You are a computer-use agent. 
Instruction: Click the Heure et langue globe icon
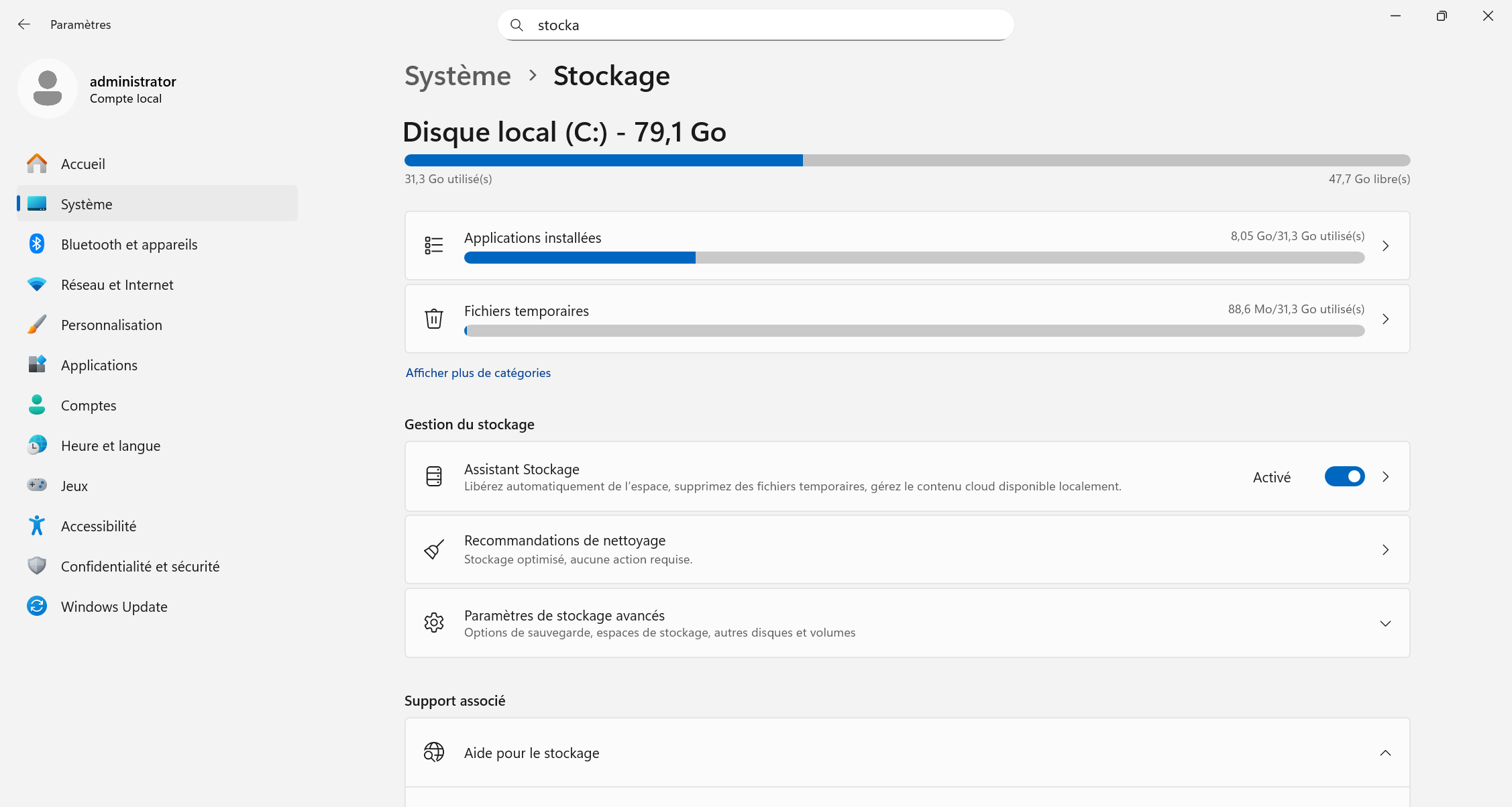(x=37, y=445)
